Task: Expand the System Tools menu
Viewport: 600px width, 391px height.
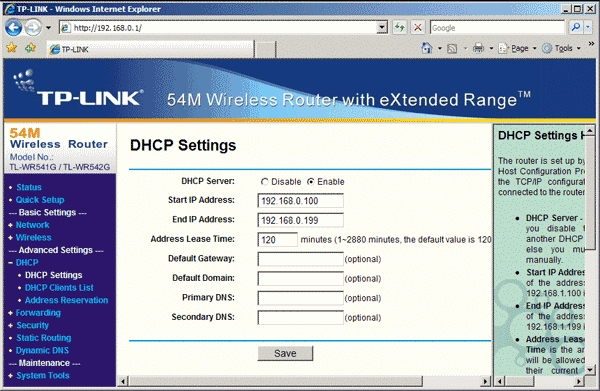Action: point(43,376)
